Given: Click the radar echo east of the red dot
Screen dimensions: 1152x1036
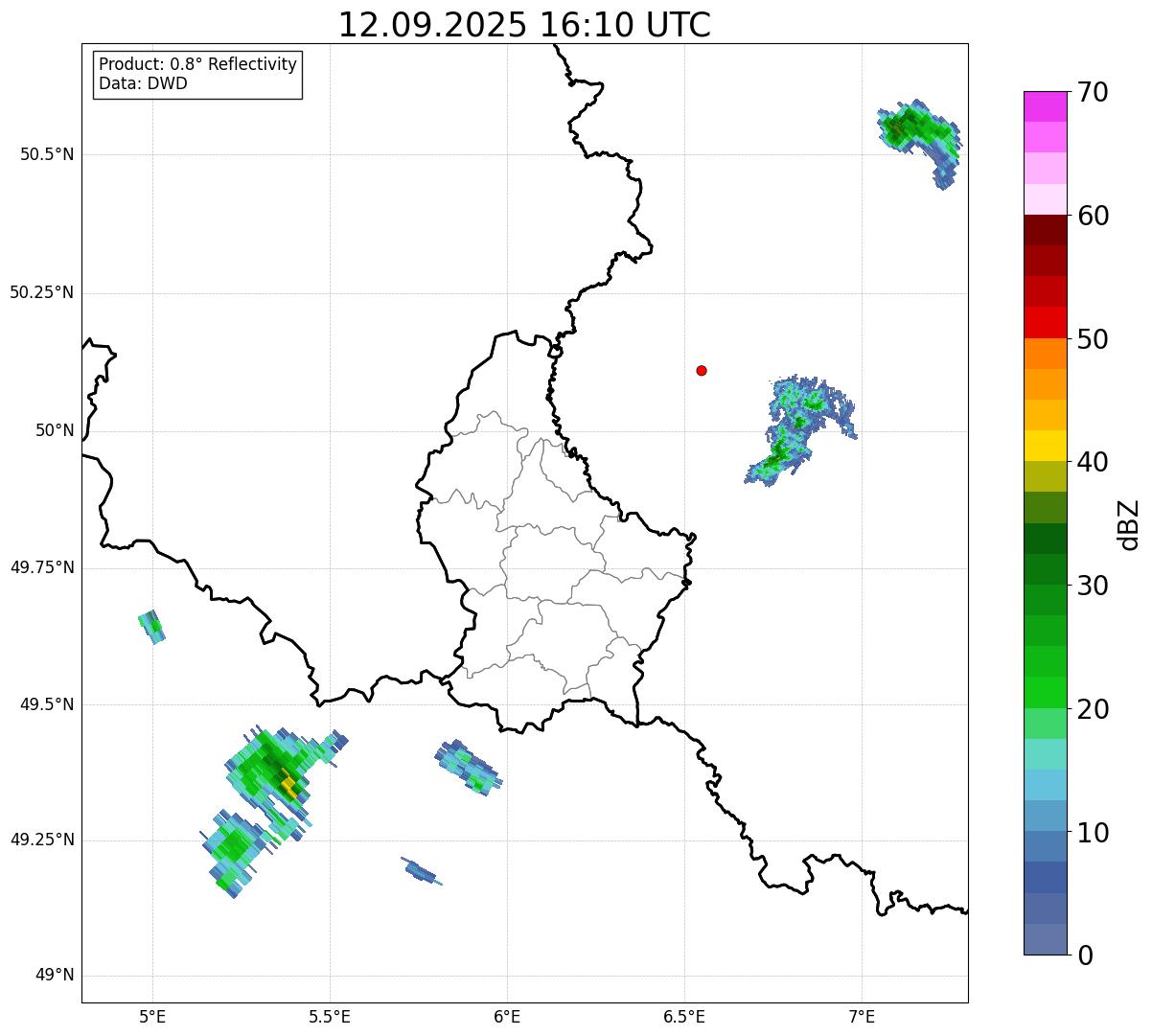Looking at the screenshot, I should [x=801, y=429].
